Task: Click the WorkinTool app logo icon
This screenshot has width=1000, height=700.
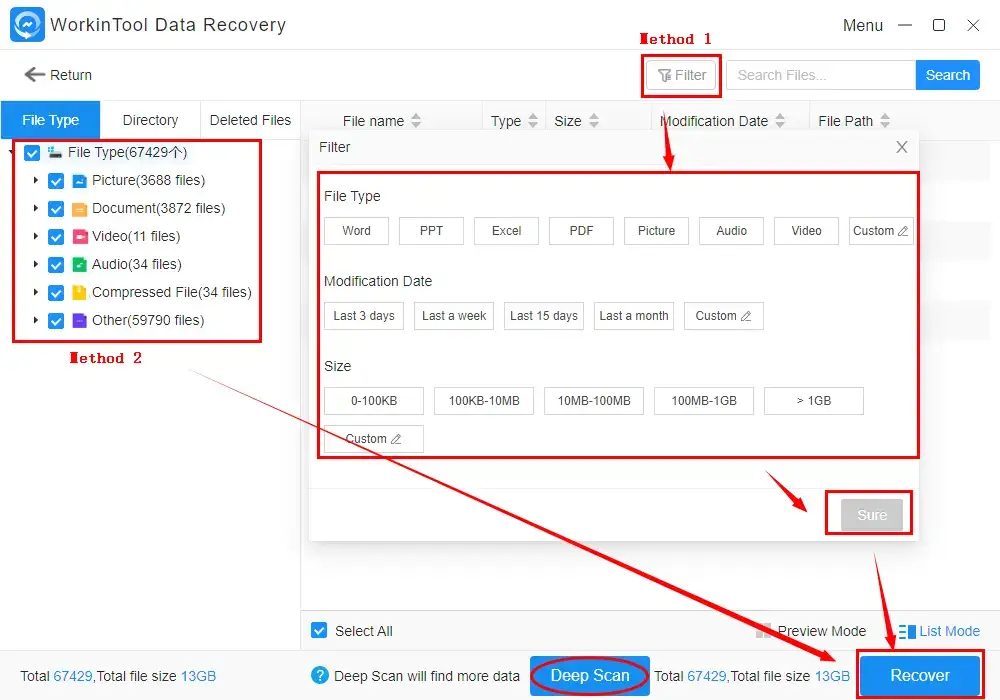Action: [27, 24]
